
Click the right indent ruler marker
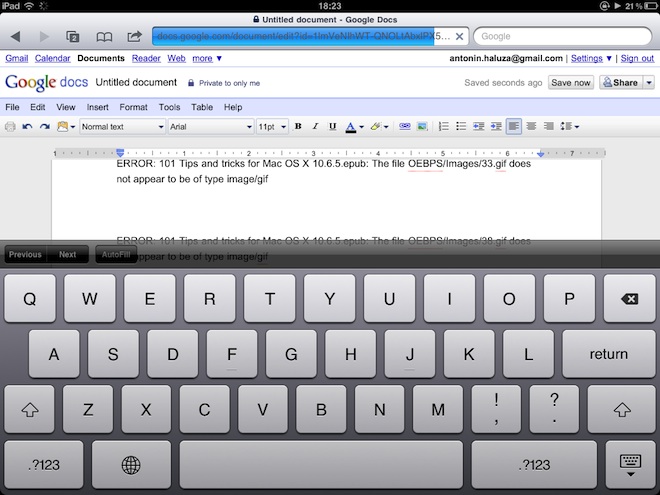point(540,154)
